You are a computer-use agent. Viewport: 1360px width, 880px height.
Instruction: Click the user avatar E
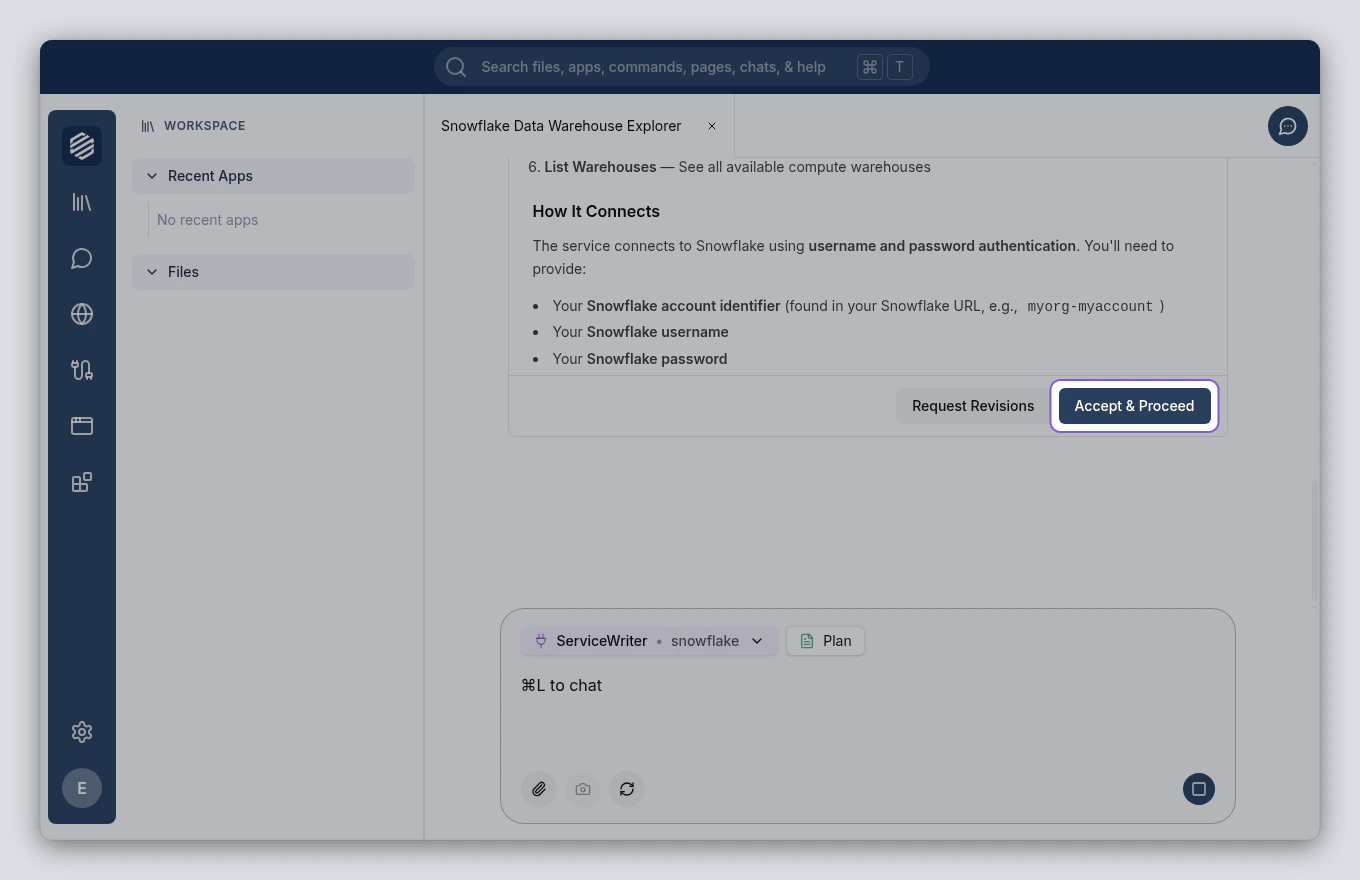tap(82, 788)
